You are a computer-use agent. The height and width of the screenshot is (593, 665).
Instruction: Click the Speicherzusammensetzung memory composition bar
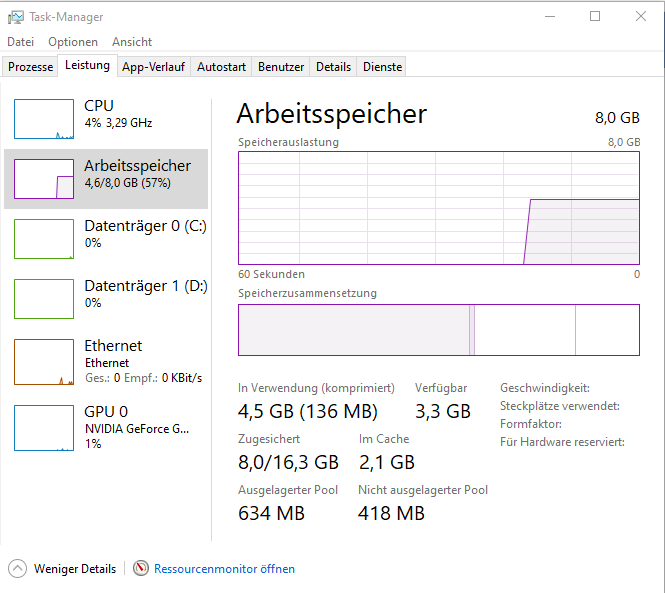[439, 330]
